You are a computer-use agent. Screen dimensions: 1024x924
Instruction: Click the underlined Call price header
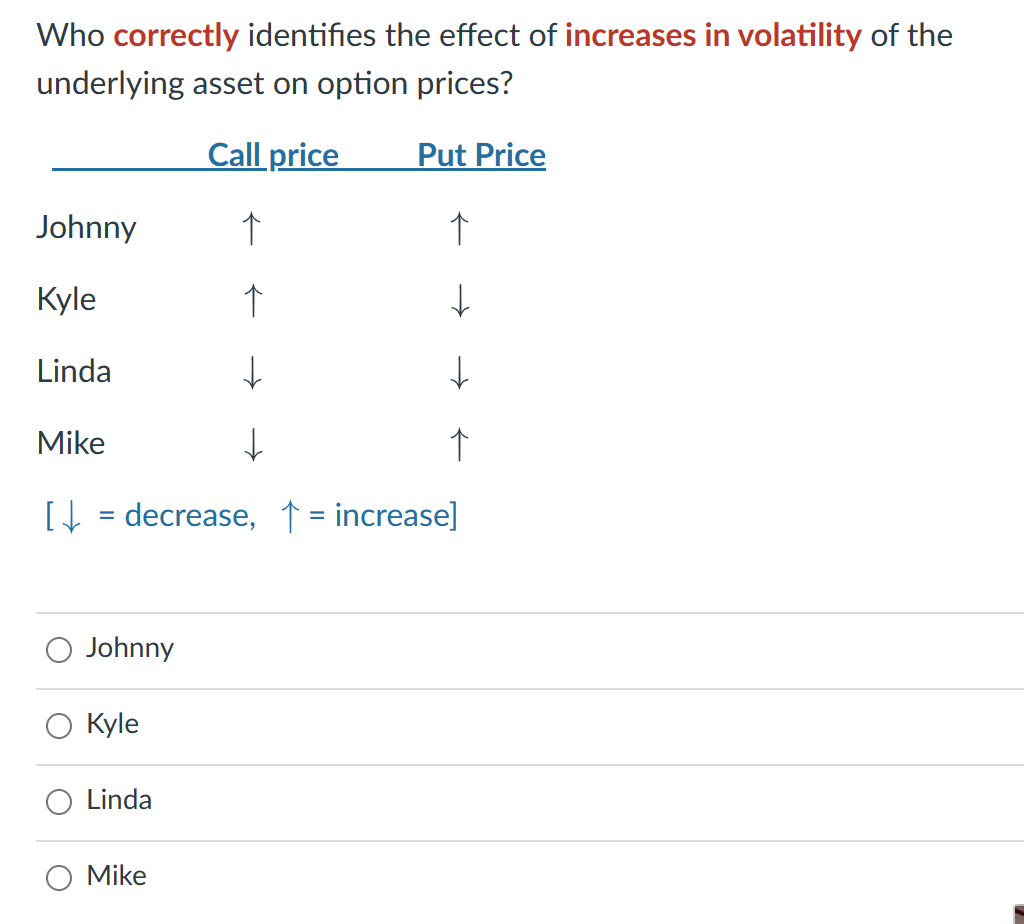pyautogui.click(x=273, y=155)
